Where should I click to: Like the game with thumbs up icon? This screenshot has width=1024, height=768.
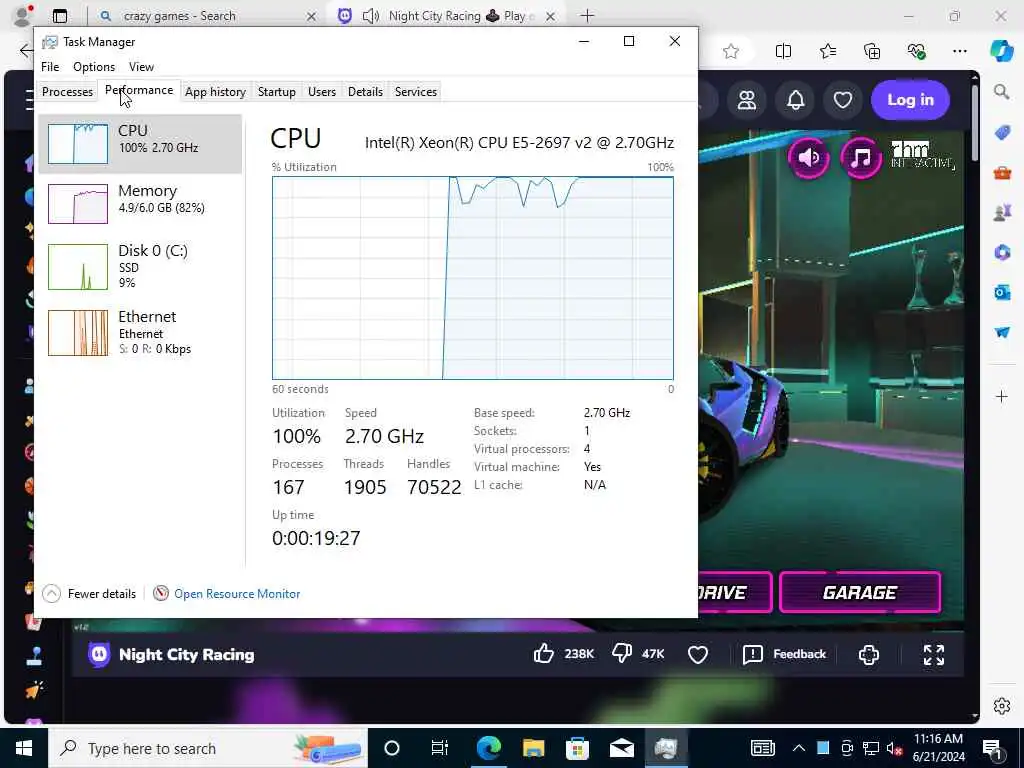pos(543,654)
